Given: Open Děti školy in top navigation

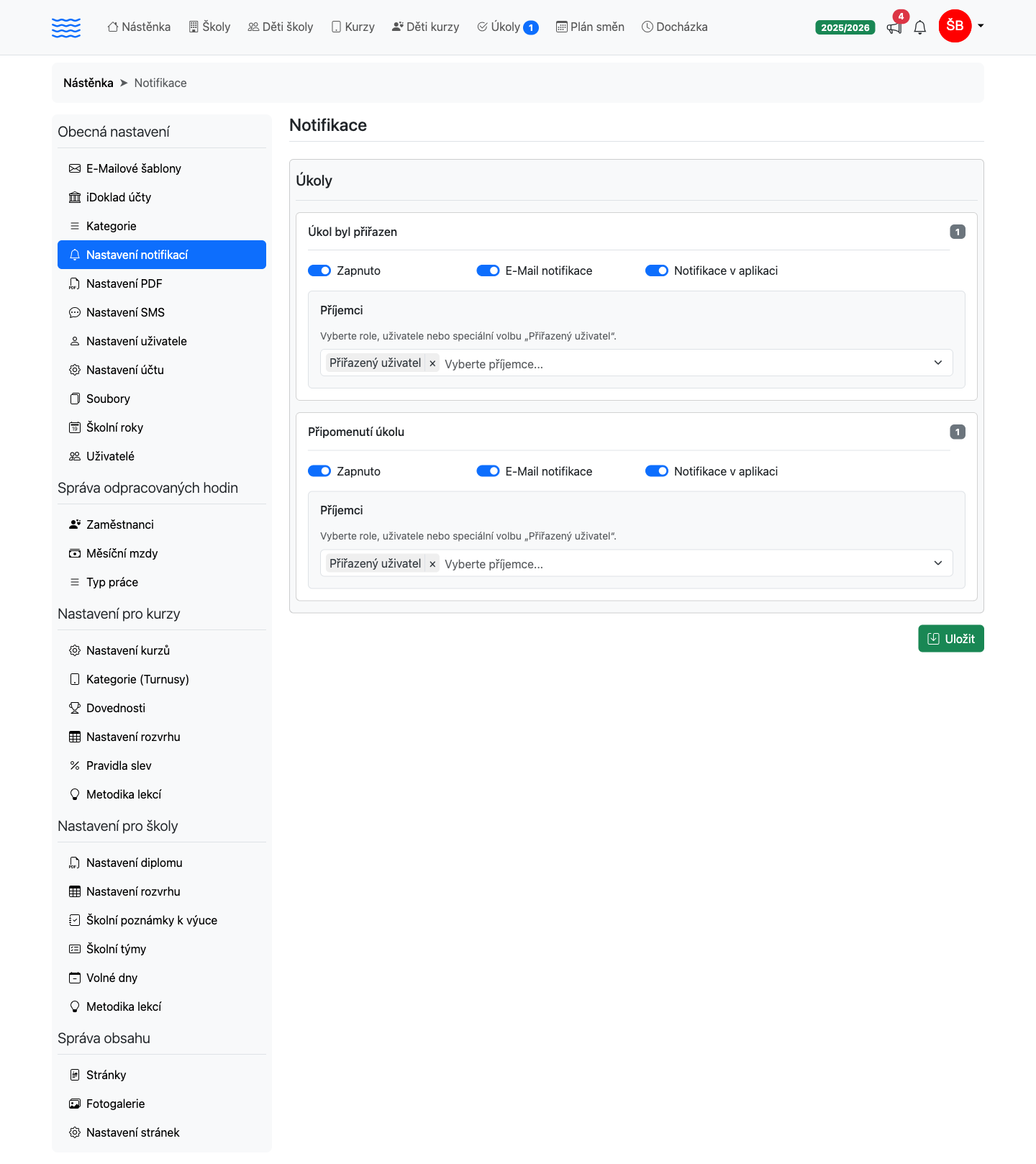Looking at the screenshot, I should click(x=281, y=27).
